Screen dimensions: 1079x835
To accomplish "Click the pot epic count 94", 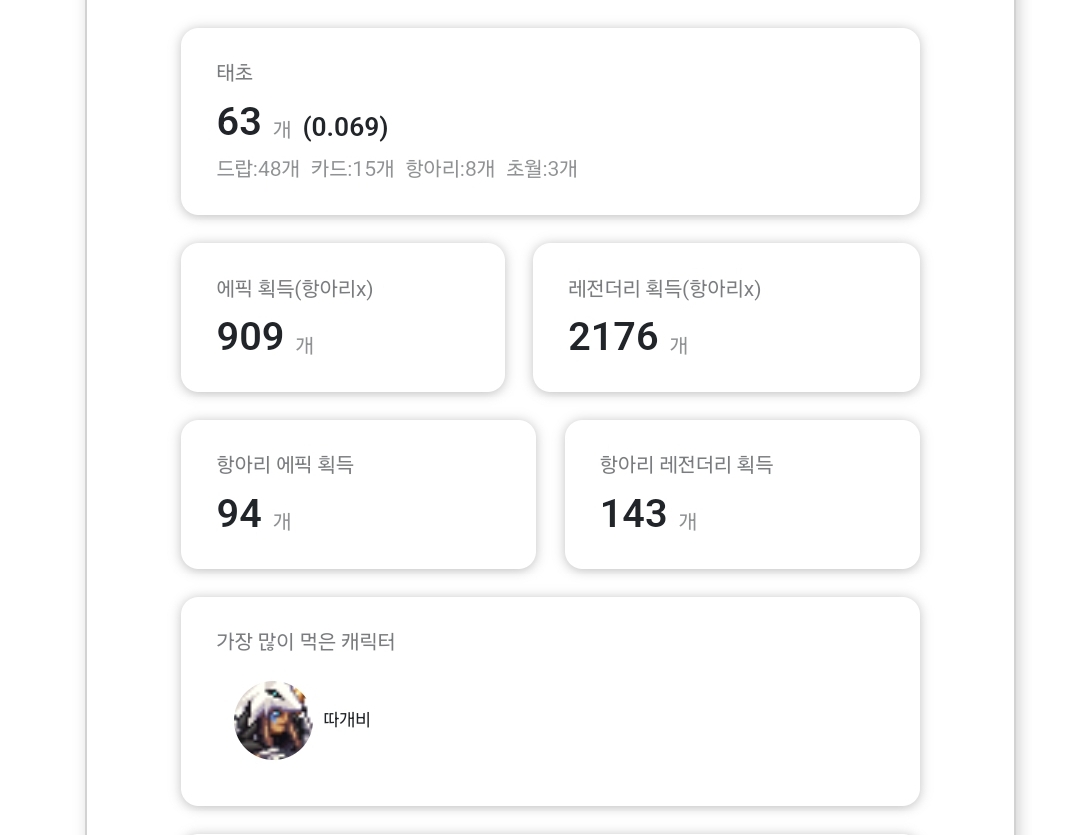I will 239,514.
